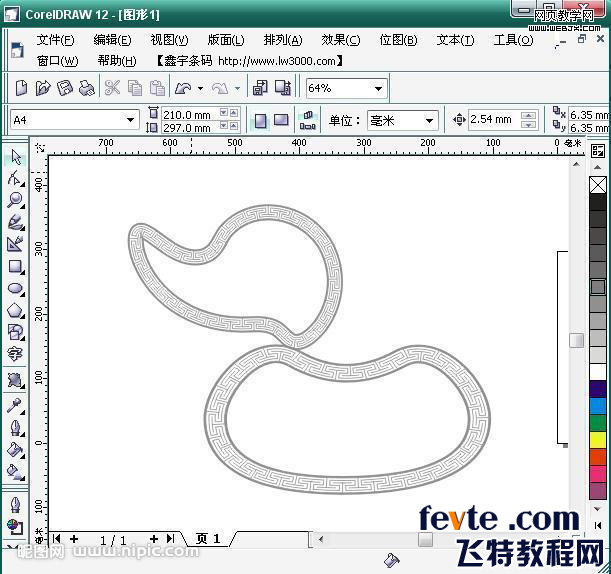Viewport: 611px width, 574px height.
Task: Open the 编辑(E) menu
Action: tap(112, 40)
